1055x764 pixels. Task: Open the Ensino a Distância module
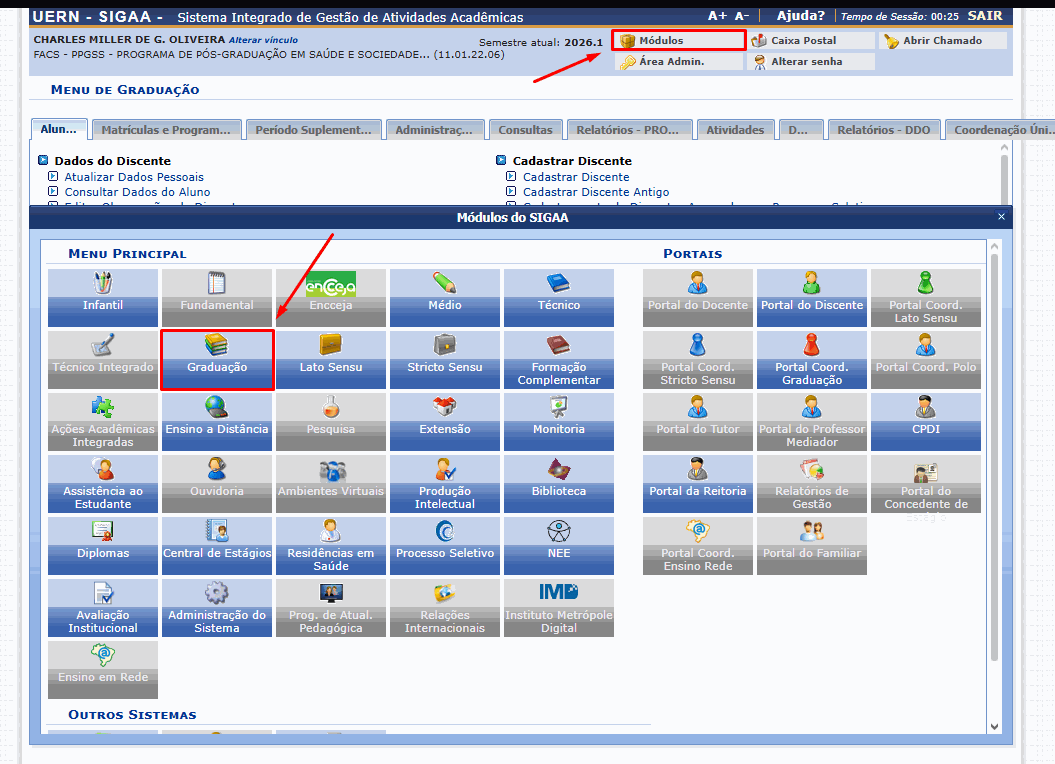point(217,421)
